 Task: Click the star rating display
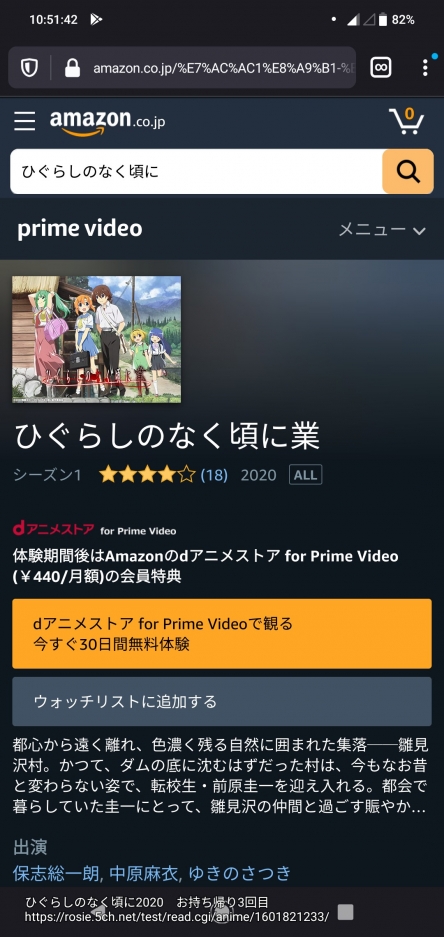148,475
